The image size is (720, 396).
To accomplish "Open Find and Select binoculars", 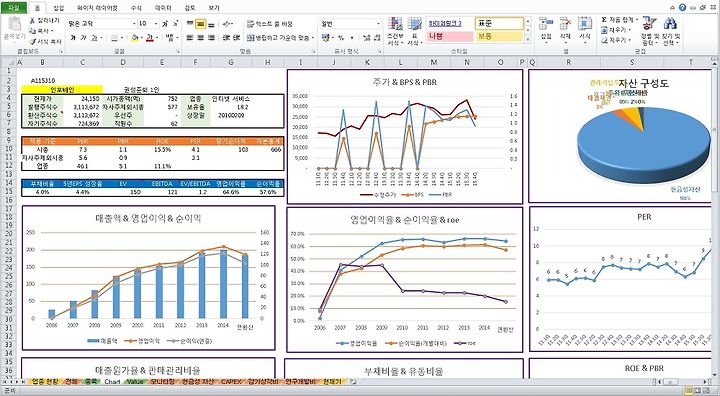I will (670, 32).
